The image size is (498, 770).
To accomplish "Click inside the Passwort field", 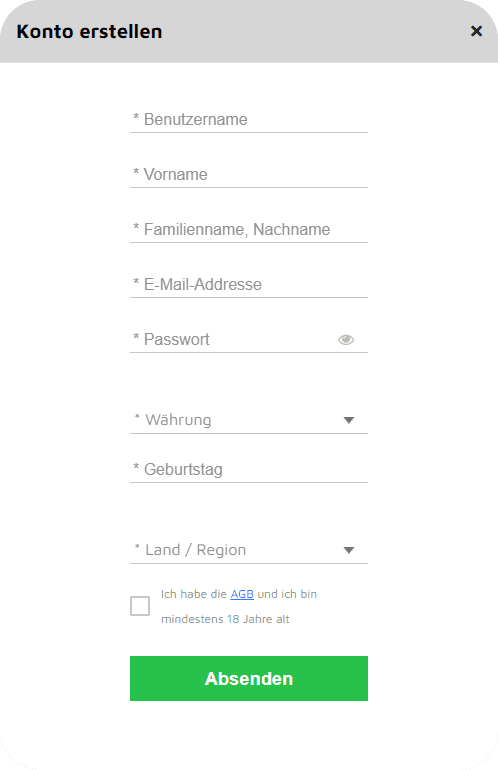I will 233,340.
